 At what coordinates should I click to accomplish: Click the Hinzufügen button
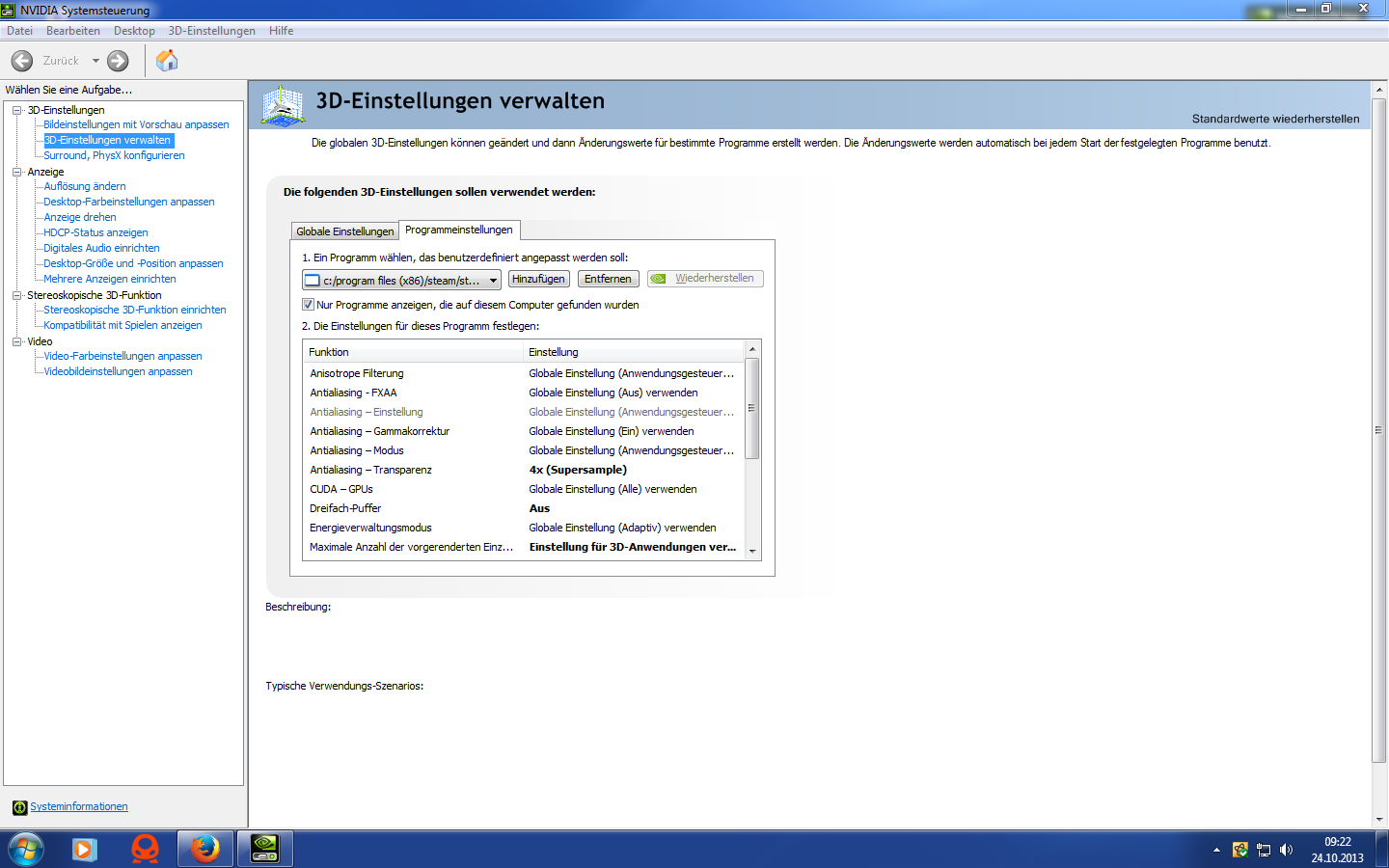click(539, 279)
